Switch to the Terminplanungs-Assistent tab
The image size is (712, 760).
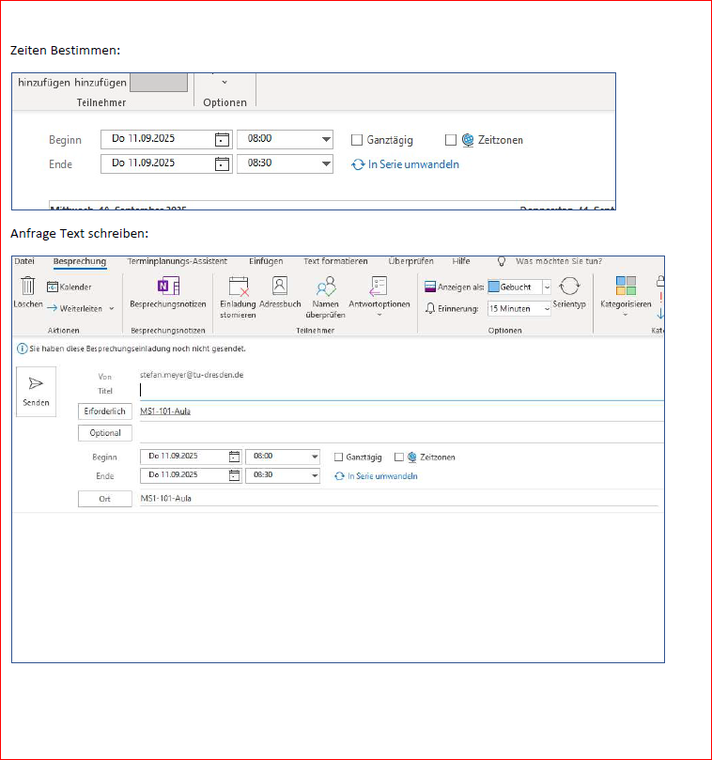point(177,261)
